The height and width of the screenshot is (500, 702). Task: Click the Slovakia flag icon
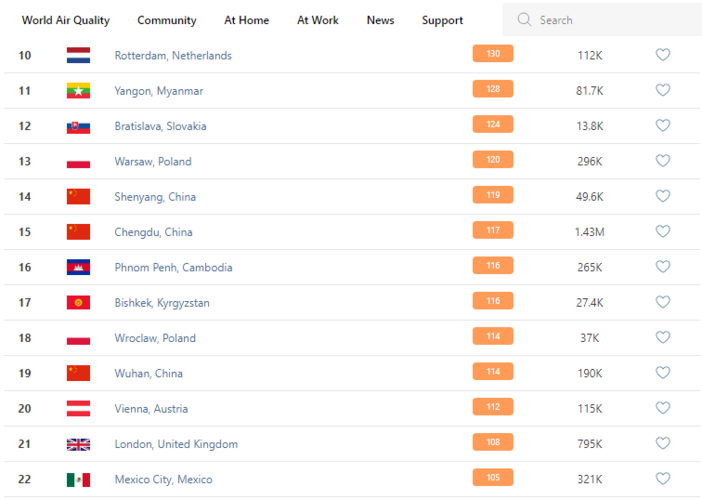click(x=78, y=126)
